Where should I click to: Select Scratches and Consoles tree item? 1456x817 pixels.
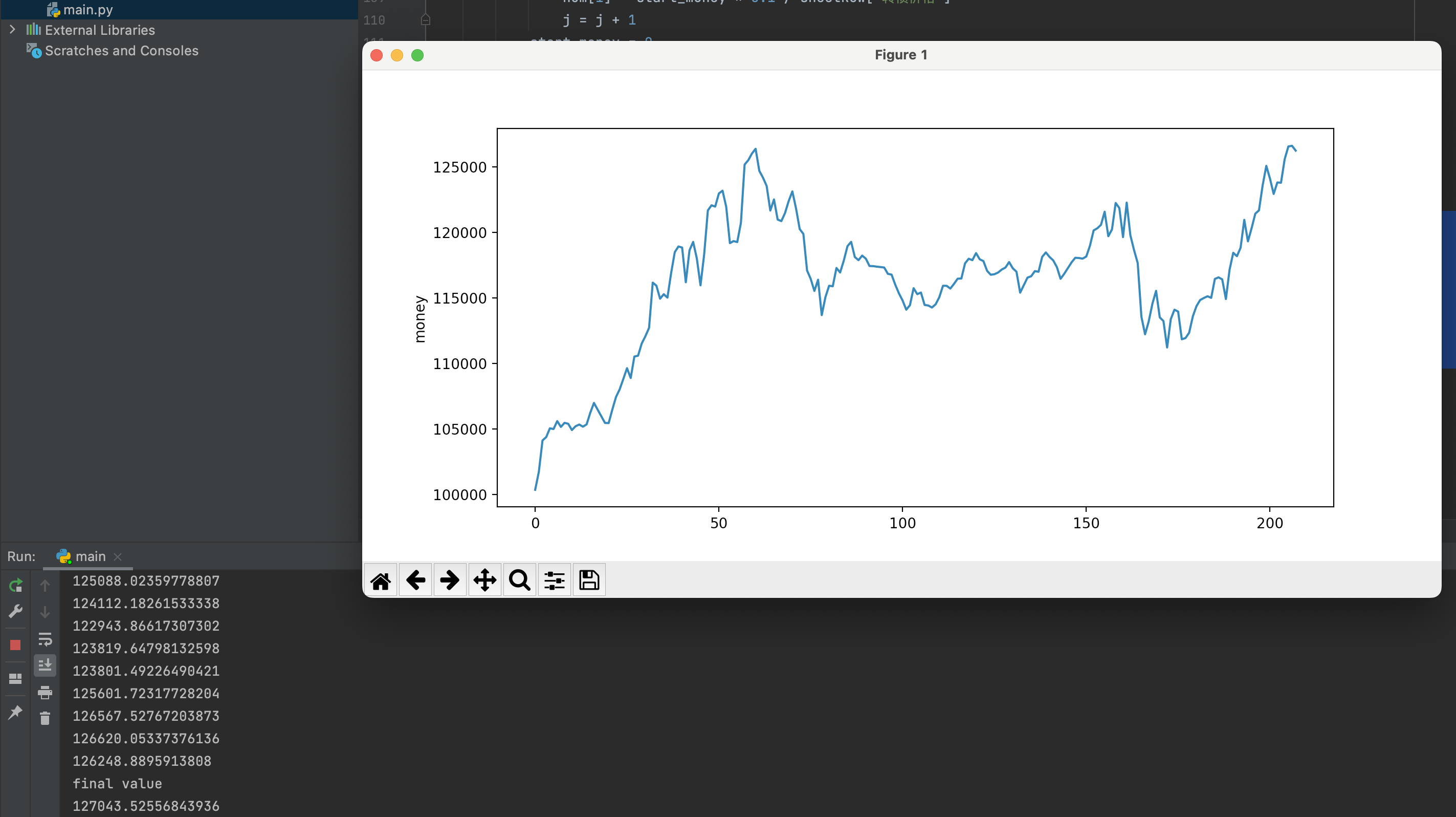pos(122,51)
